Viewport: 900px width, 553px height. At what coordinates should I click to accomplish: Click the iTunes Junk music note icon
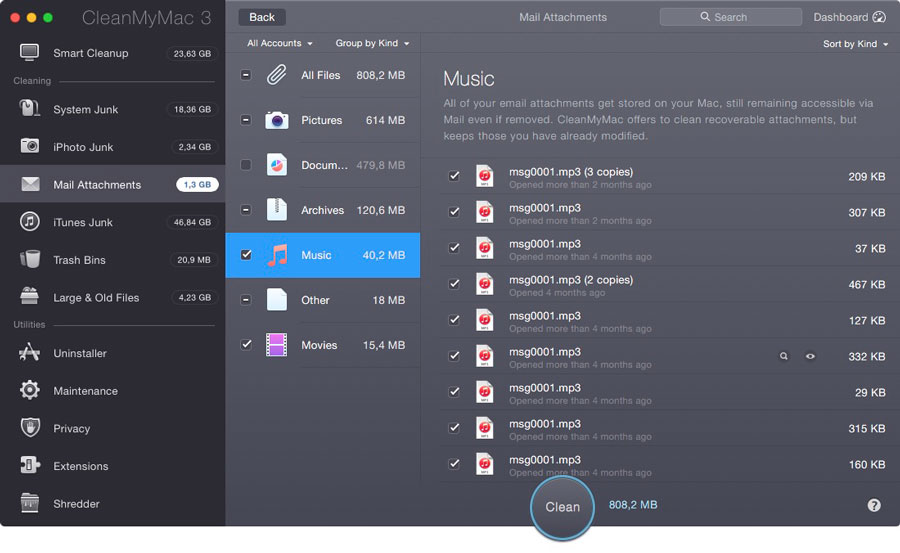[x=30, y=222]
